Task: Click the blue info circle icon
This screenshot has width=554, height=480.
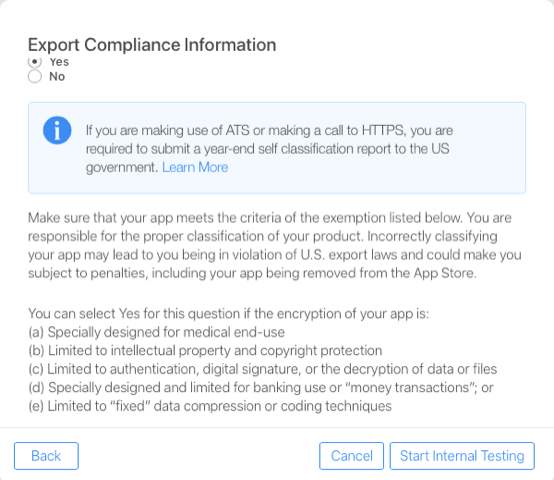Action: pos(57,130)
